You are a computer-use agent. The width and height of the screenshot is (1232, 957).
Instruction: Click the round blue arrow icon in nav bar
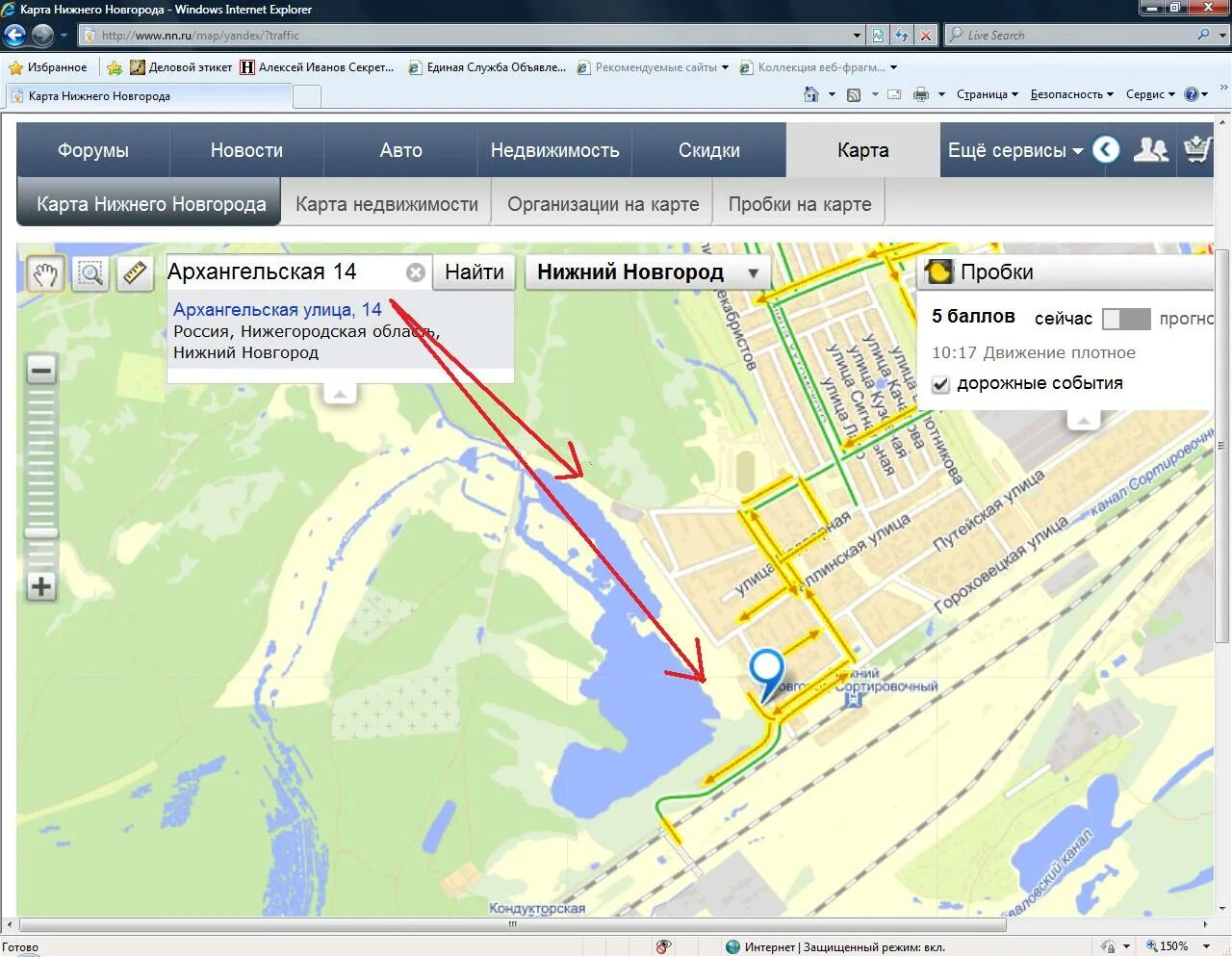1106,149
